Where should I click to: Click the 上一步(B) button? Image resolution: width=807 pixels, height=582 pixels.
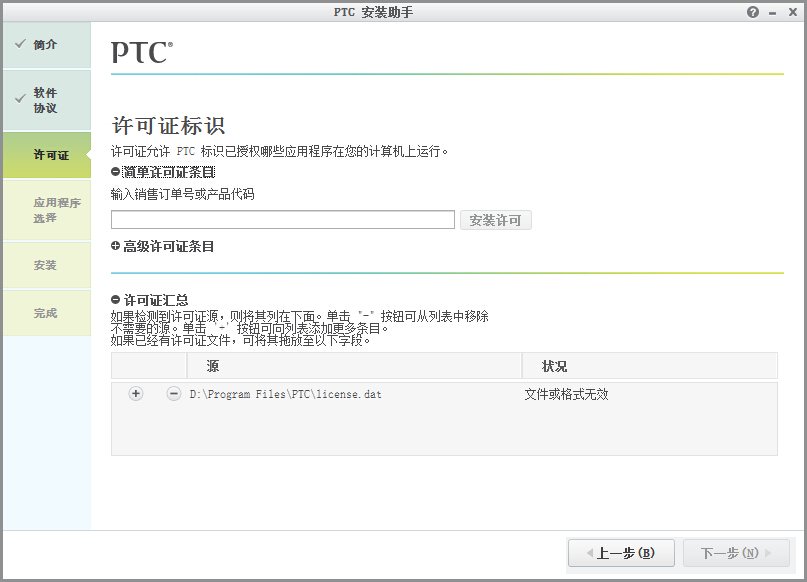pos(621,553)
